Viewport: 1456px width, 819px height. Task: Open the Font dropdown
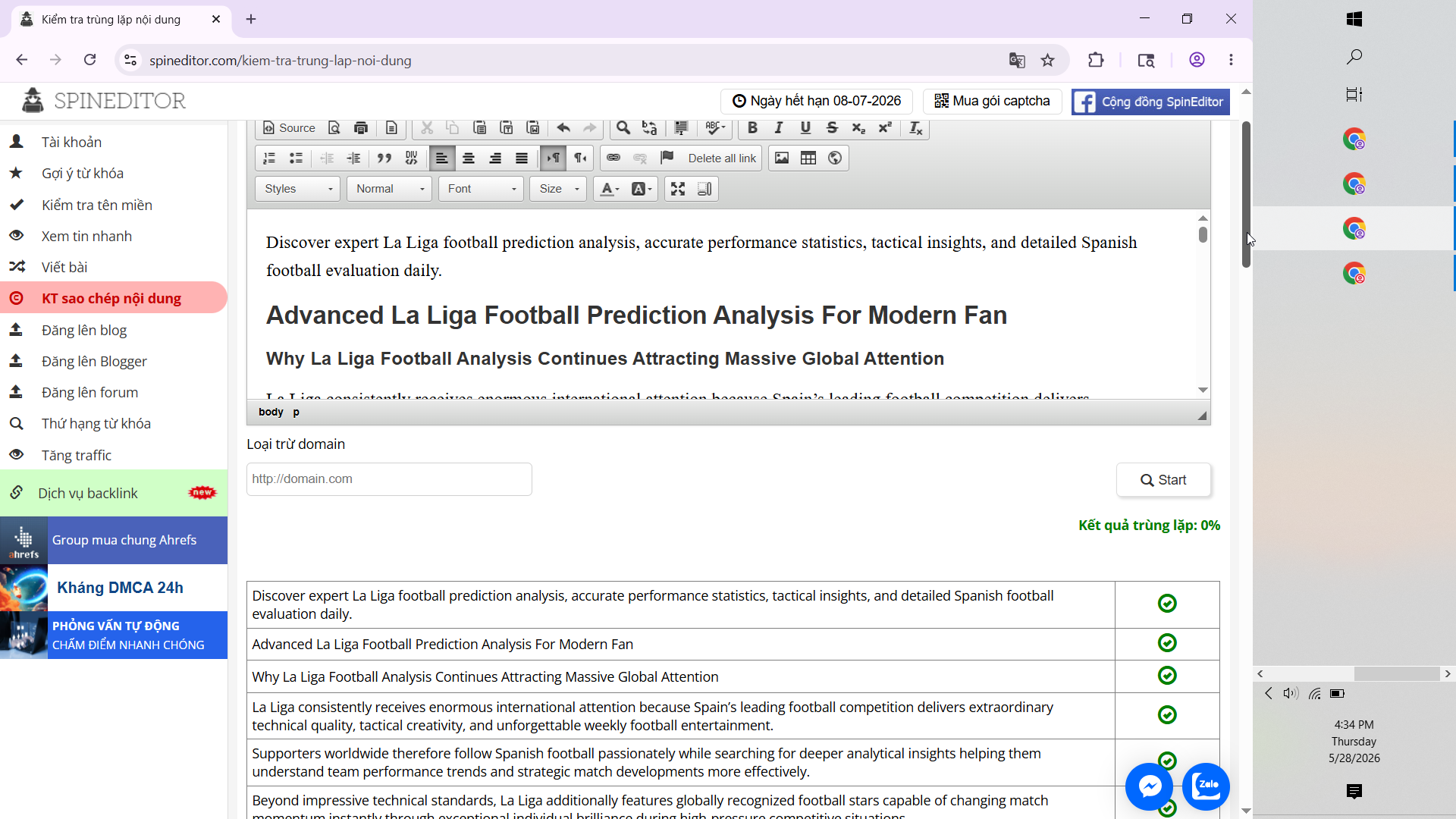[x=481, y=189]
